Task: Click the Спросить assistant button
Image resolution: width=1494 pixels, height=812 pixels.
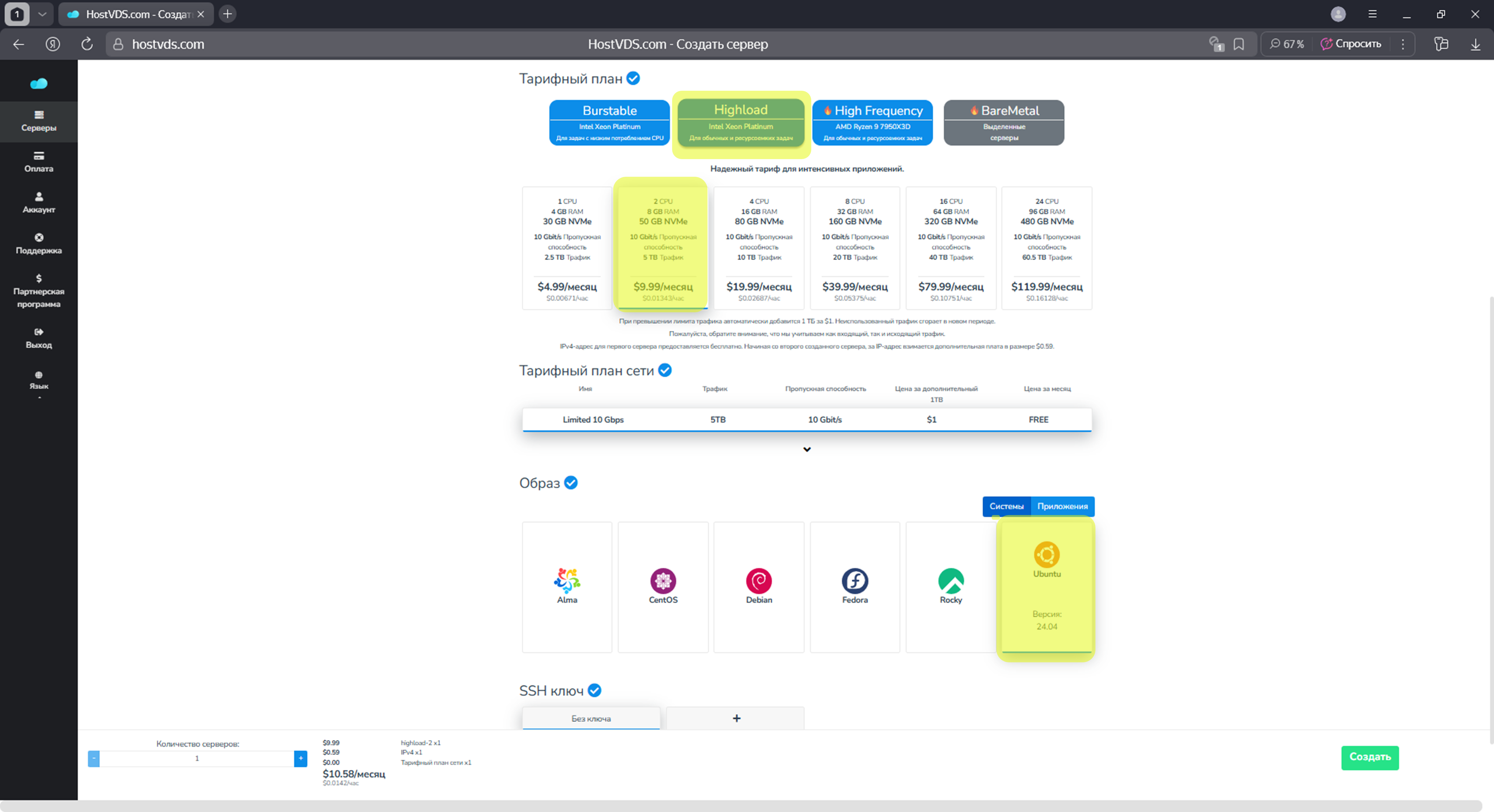Action: (1351, 44)
